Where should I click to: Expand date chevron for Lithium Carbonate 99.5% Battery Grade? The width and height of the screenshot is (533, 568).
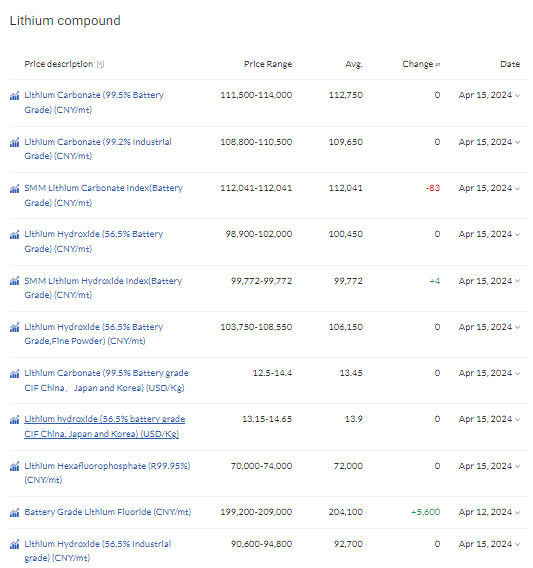pos(517,96)
